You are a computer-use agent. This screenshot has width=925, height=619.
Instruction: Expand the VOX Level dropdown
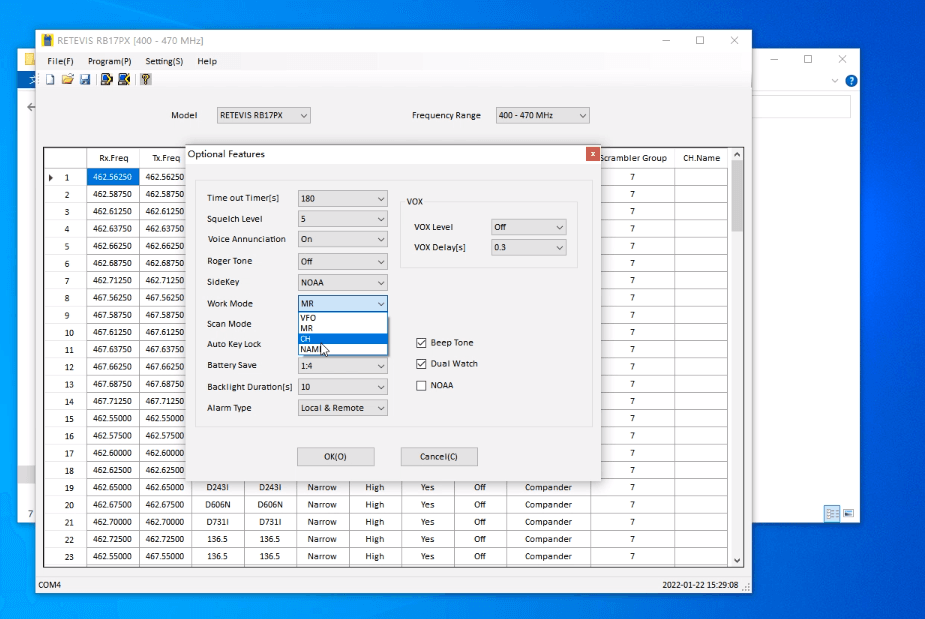(x=528, y=227)
